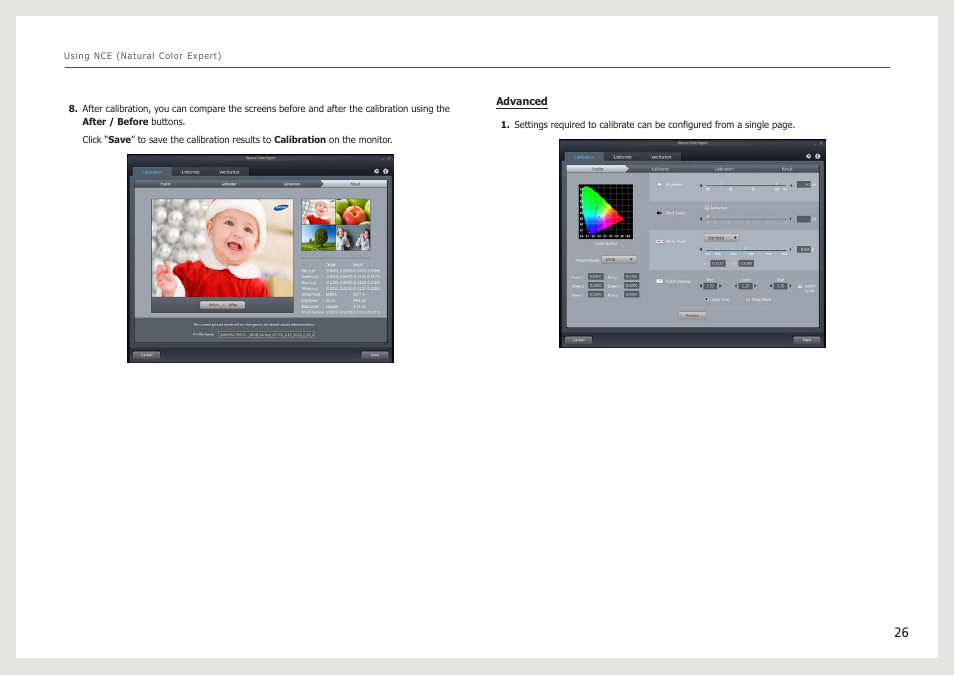Open settings gear in the right Advanced window
Screen dimensions: 954x675
click(x=809, y=156)
